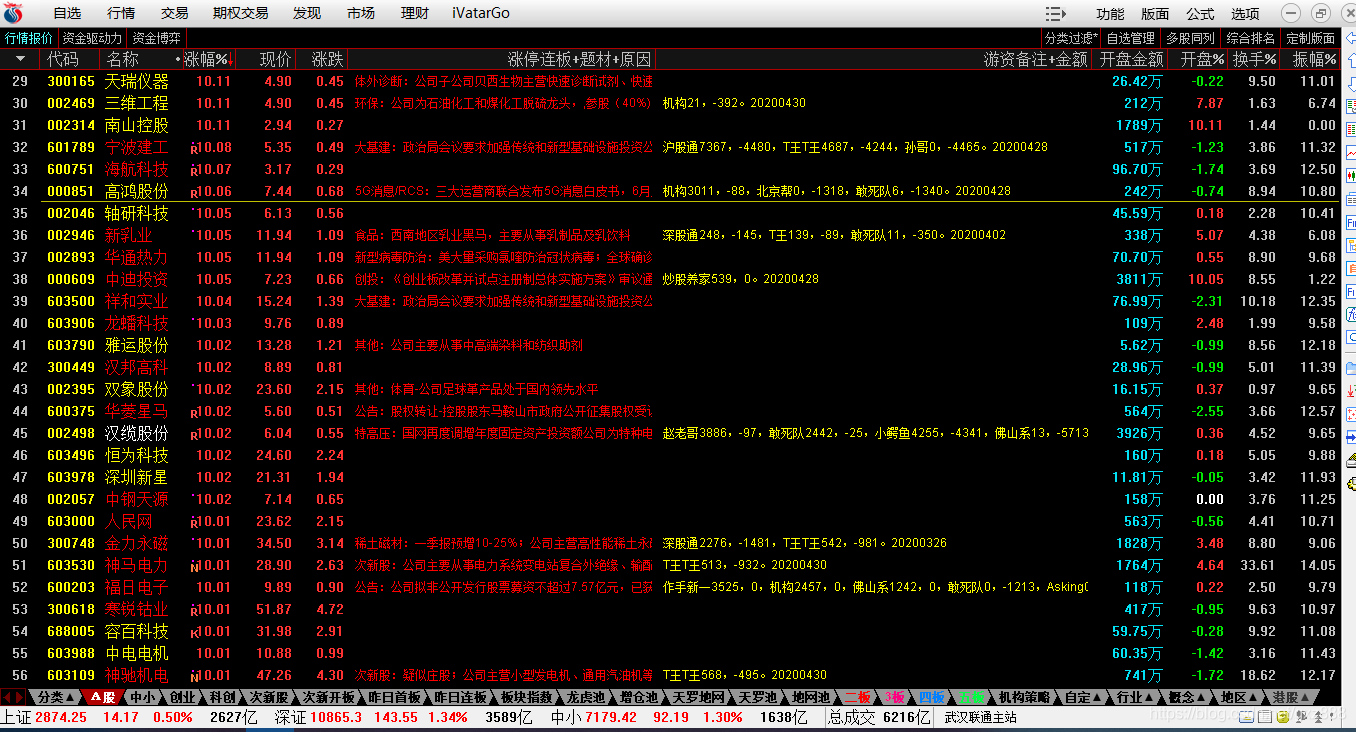Select stock code 688005 容百科技
This screenshot has height=732, width=1356.
pyautogui.click(x=71, y=631)
